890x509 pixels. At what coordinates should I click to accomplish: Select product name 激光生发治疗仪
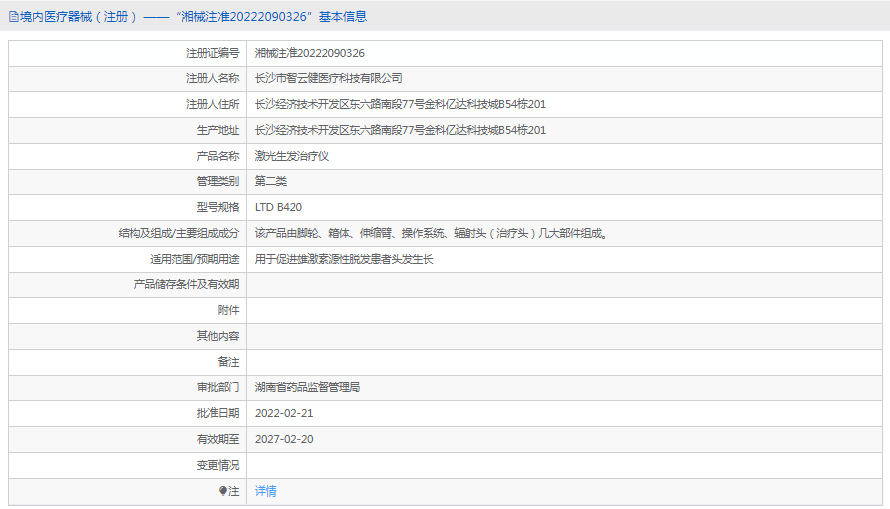pyautogui.click(x=292, y=156)
